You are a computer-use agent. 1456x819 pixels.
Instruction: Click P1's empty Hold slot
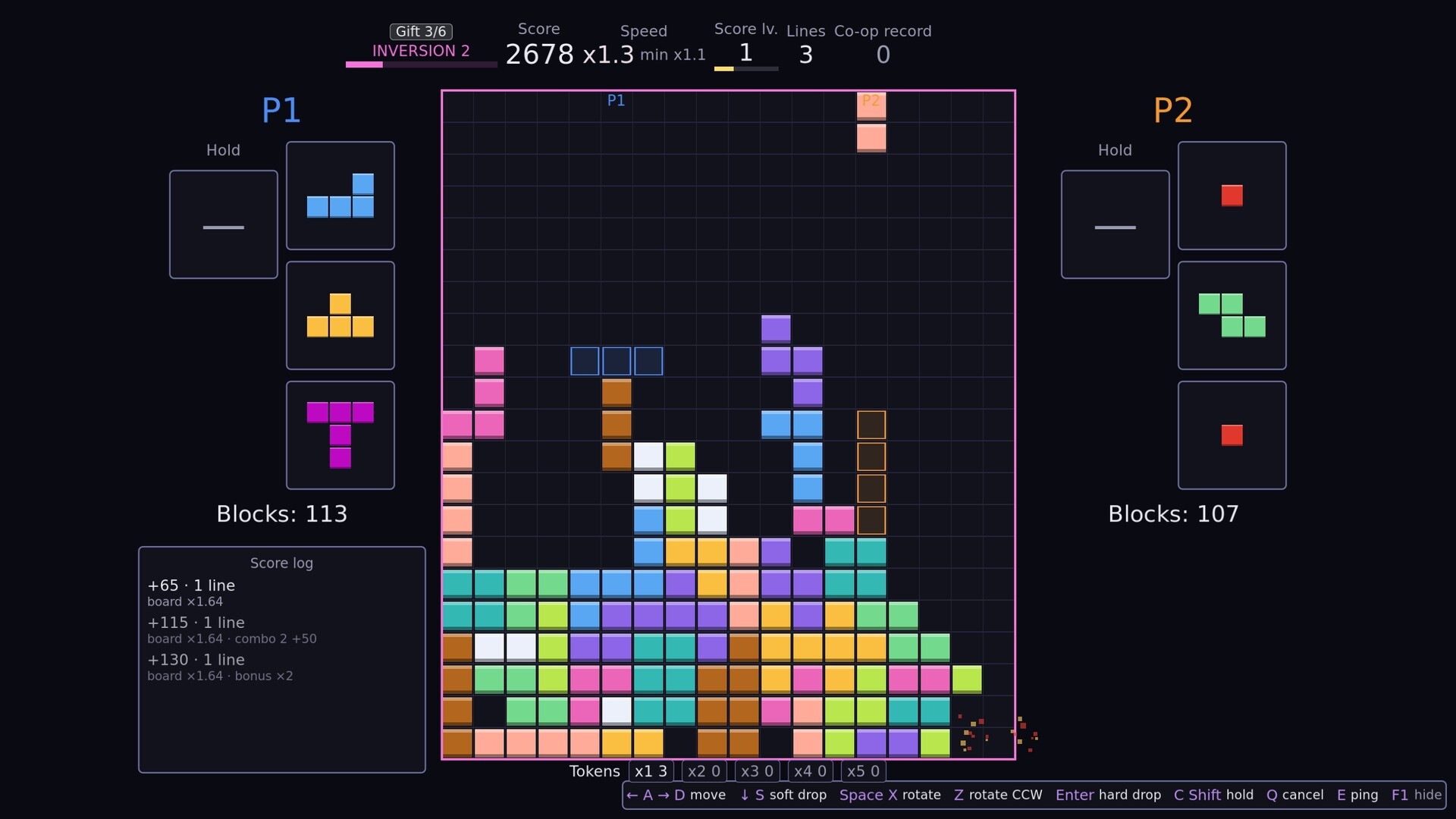(x=224, y=224)
